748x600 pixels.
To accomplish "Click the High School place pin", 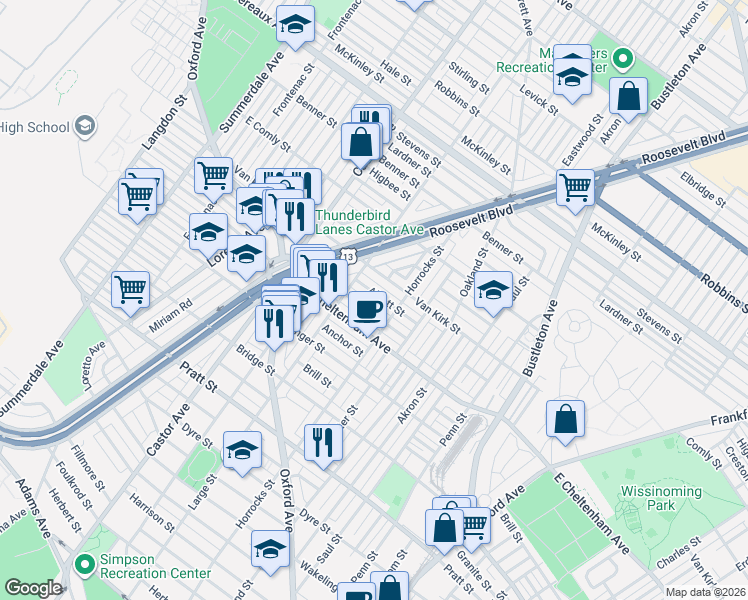I will (85, 126).
